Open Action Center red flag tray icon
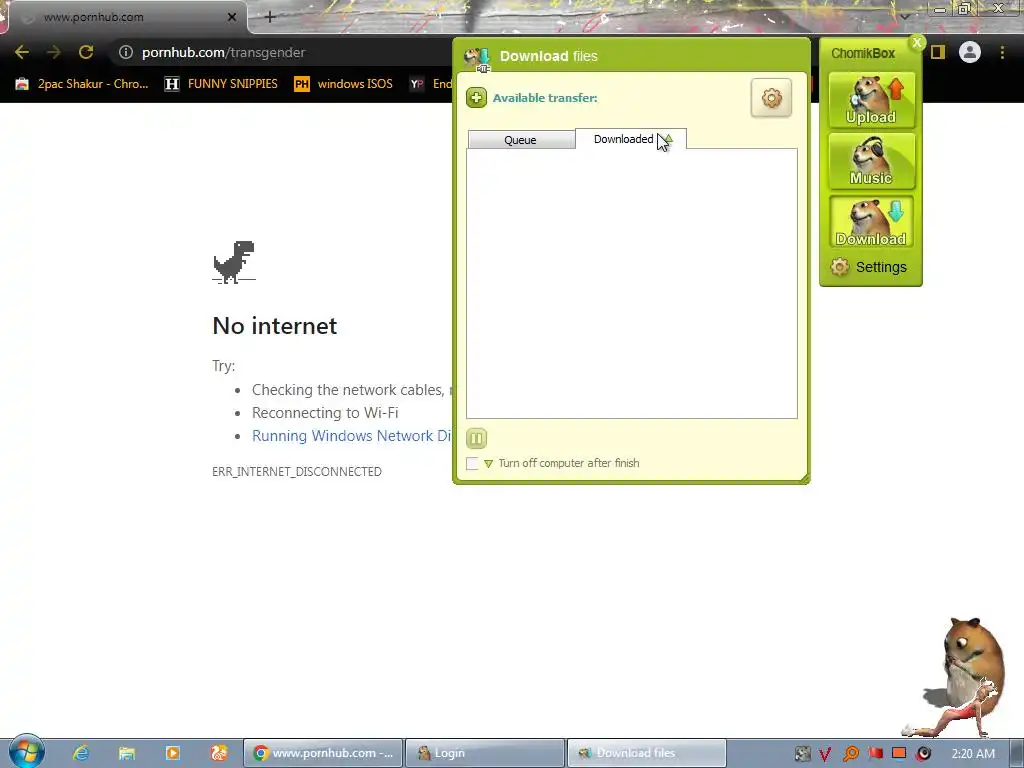1024x768 pixels. (x=876, y=754)
